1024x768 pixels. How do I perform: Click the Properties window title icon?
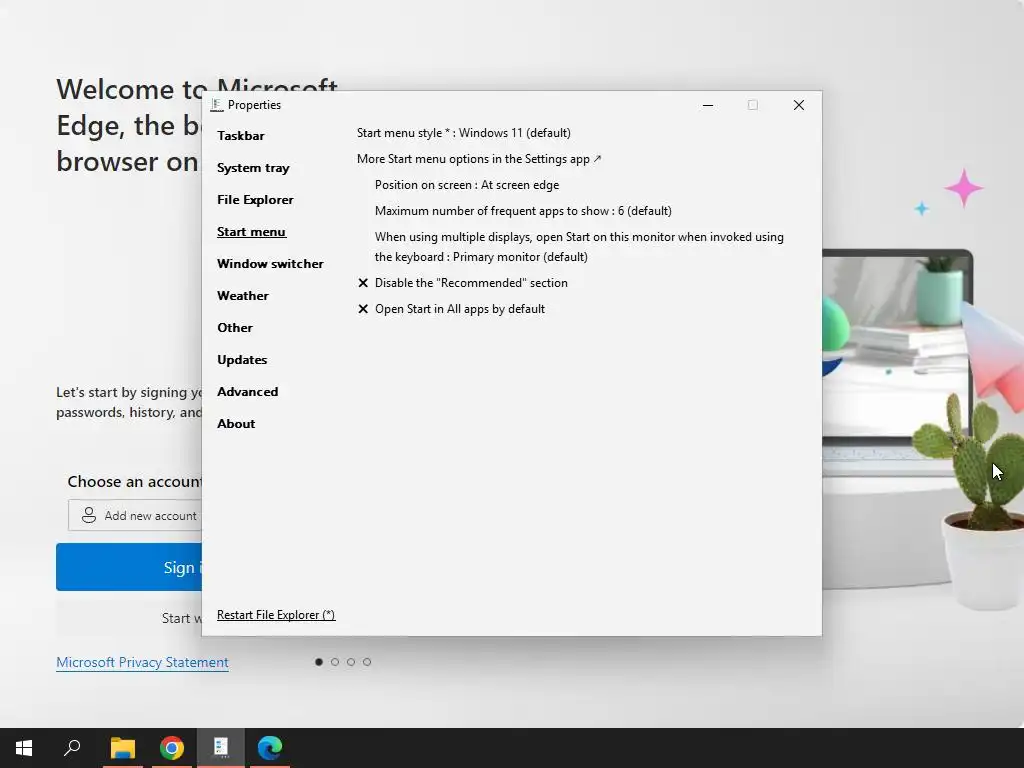(217, 105)
